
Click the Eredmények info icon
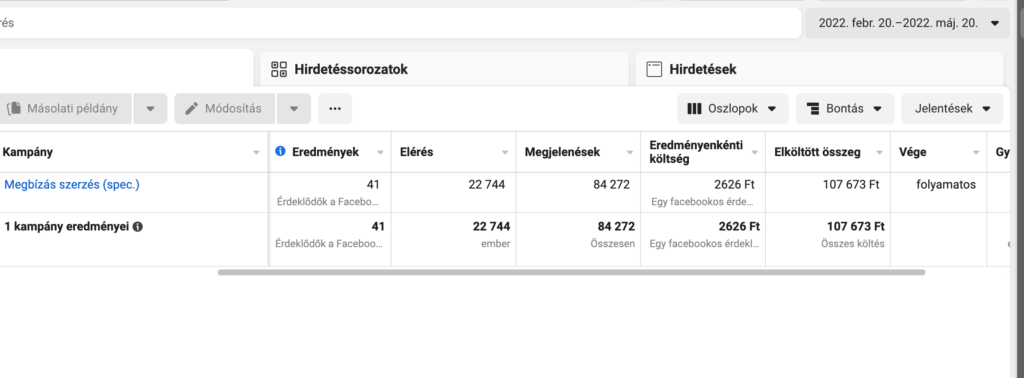pos(280,151)
